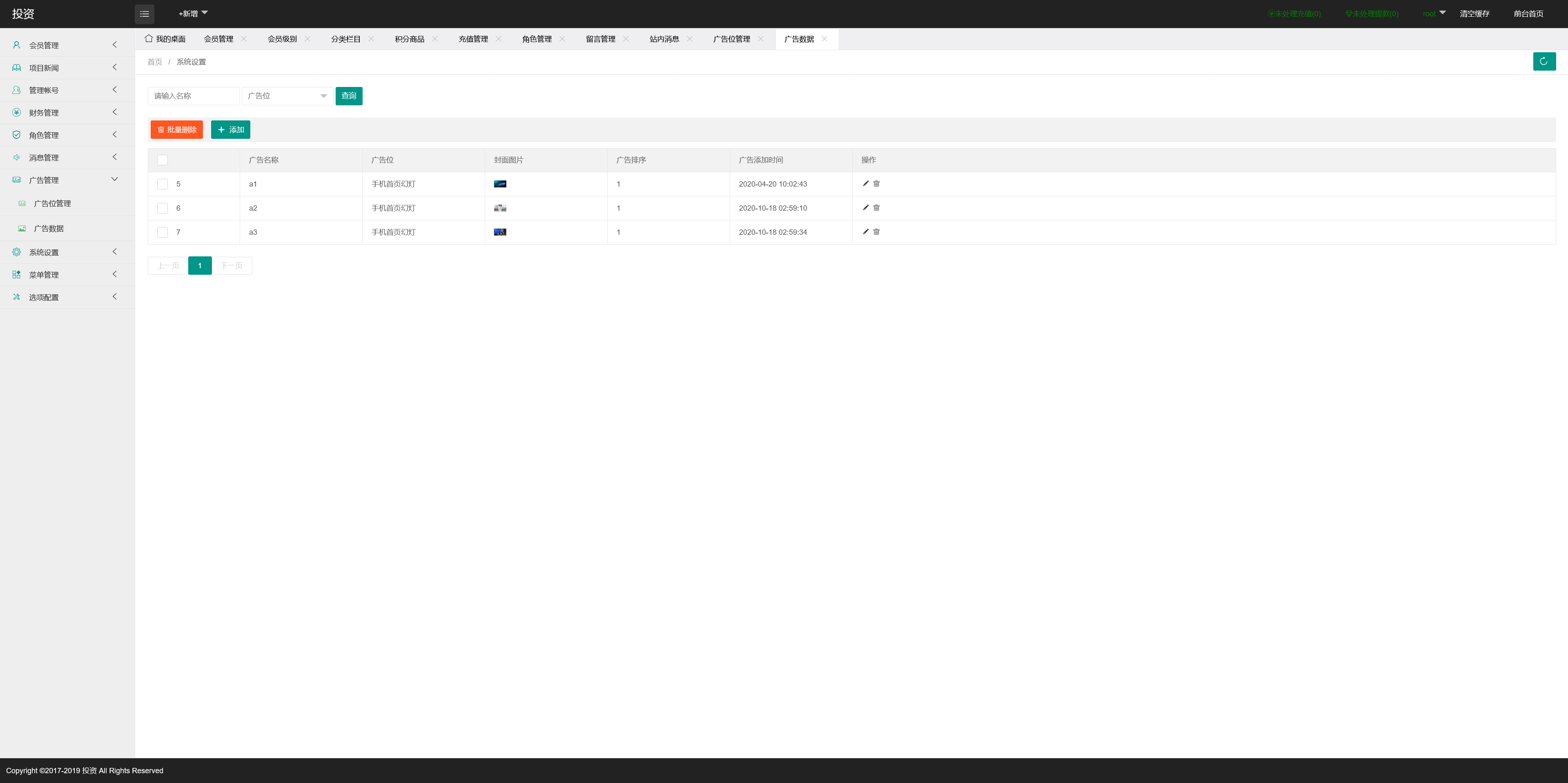Image resolution: width=1568 pixels, height=783 pixels.
Task: Toggle the select-all checkbox in the table header
Action: (x=163, y=160)
